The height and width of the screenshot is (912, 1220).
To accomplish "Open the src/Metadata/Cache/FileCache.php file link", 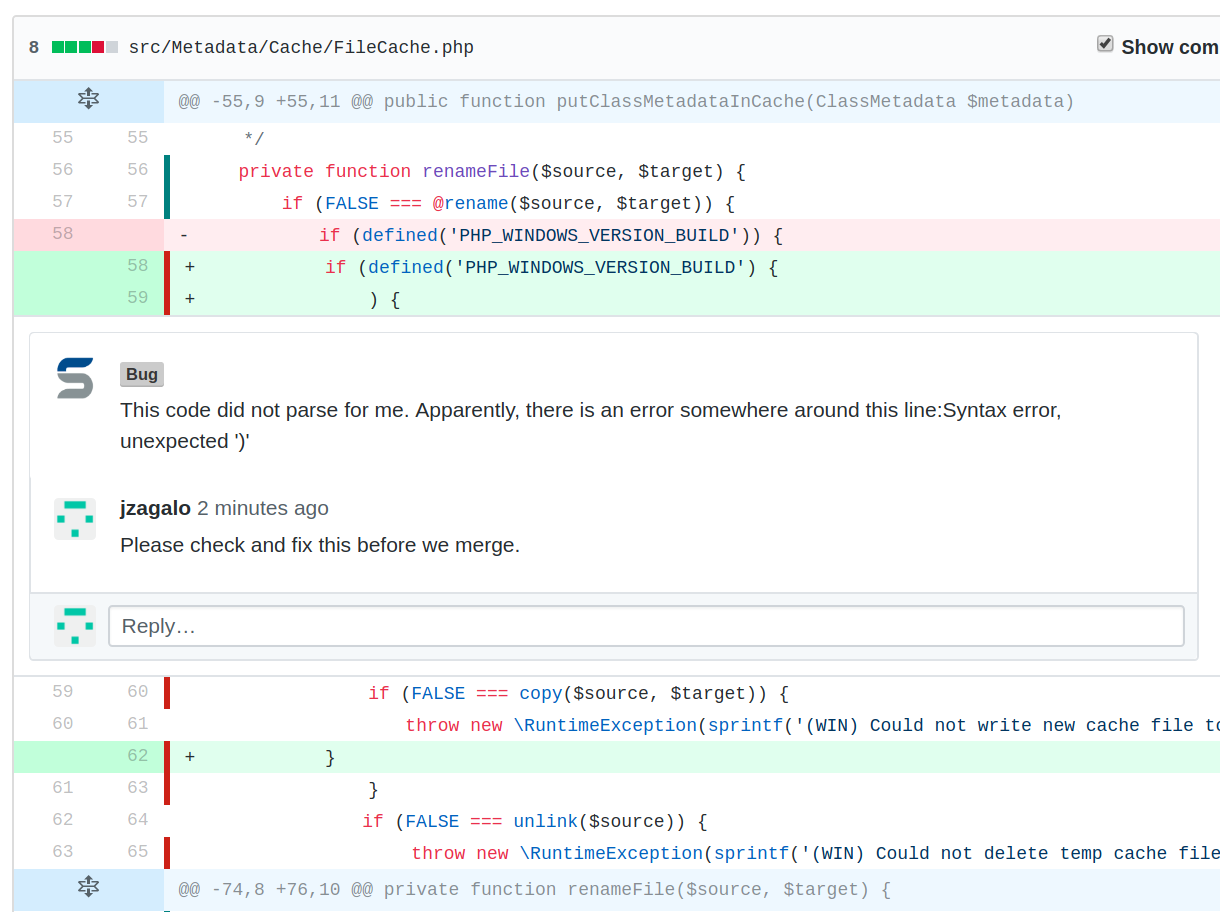I will tap(301, 47).
